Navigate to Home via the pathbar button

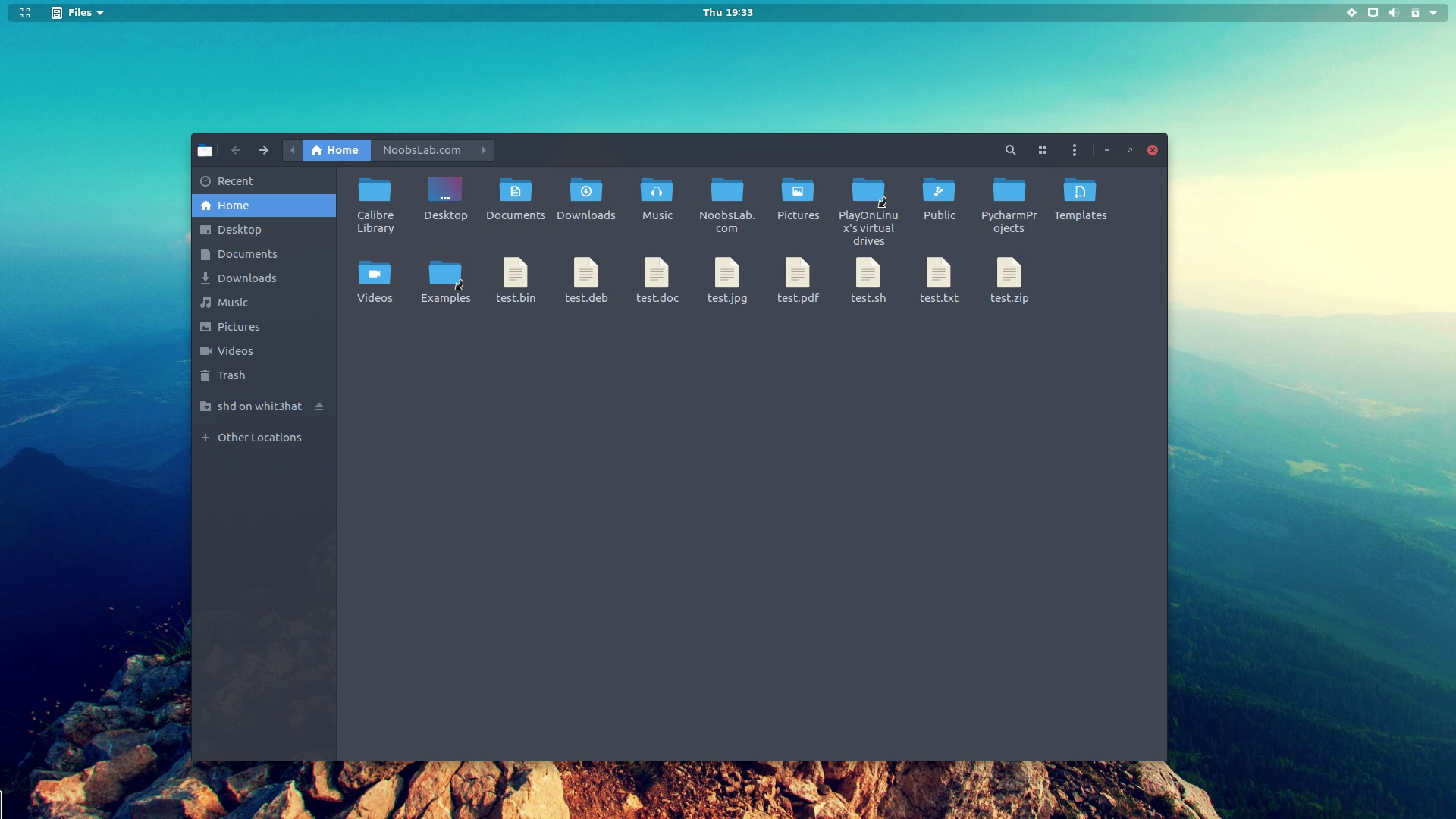pyautogui.click(x=337, y=150)
